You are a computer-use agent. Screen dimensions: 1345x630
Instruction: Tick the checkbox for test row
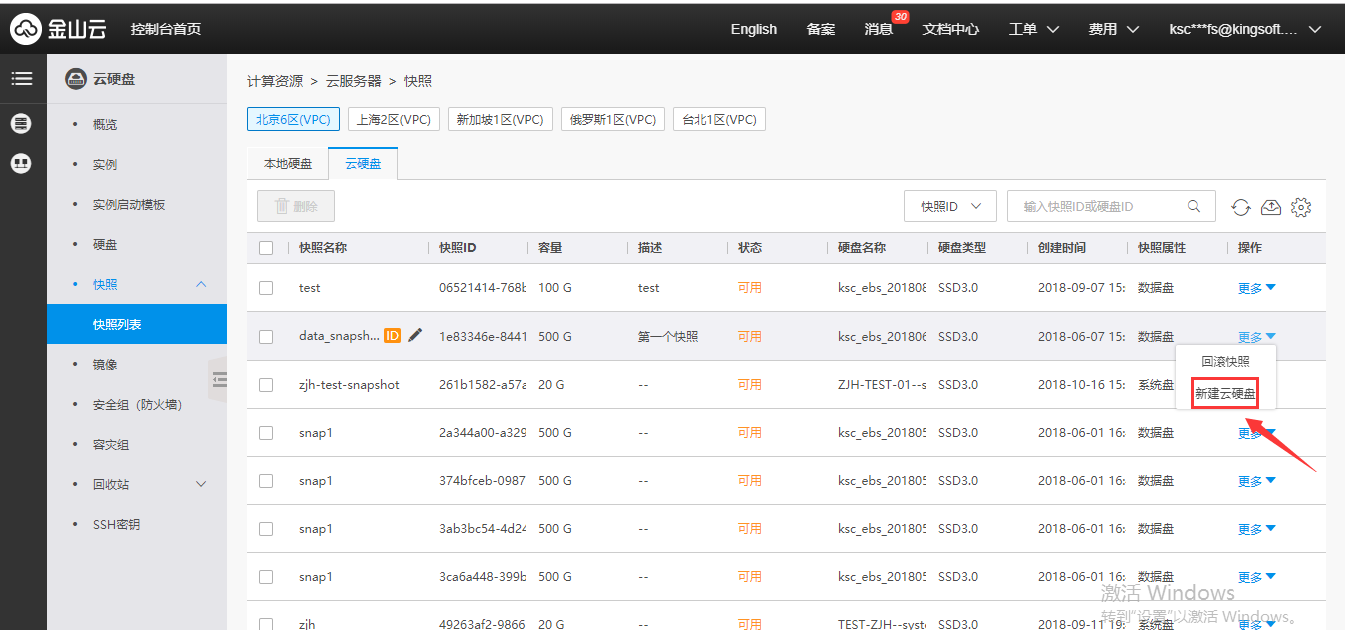tap(266, 288)
